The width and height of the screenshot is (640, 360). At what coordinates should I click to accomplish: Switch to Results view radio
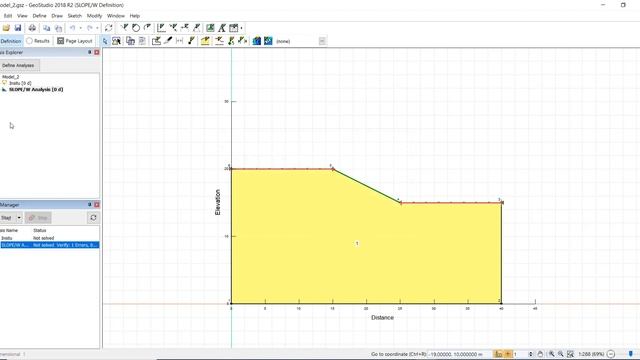click(x=38, y=41)
